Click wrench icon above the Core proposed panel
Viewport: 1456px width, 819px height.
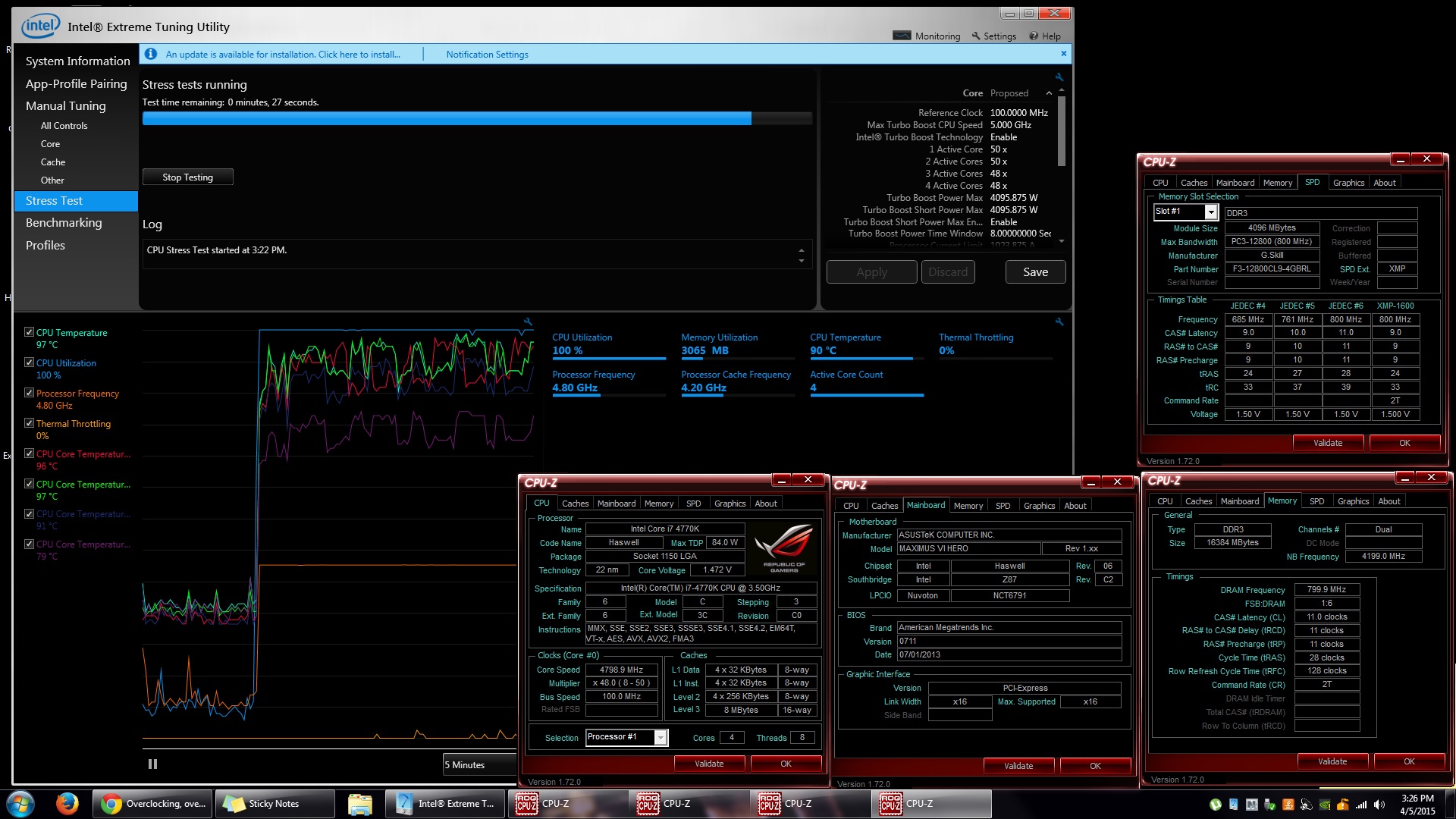pos(1059,77)
